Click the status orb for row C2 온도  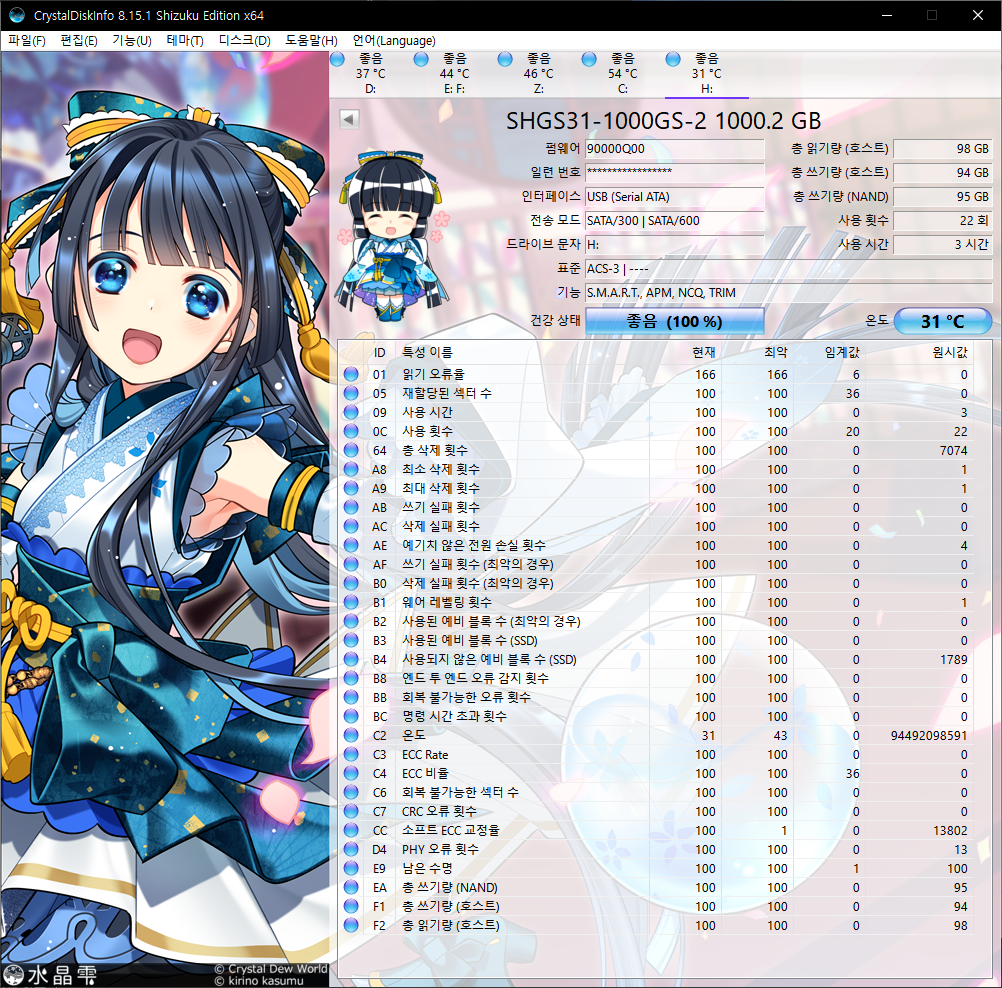coord(351,736)
